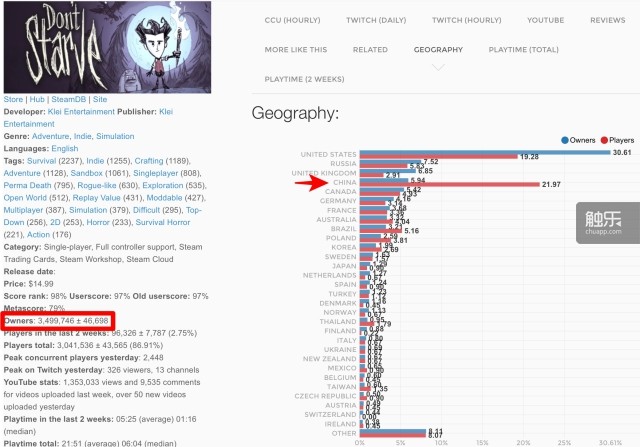Open the More Like This tab
Screen dimensions: 640x447
pos(295,48)
